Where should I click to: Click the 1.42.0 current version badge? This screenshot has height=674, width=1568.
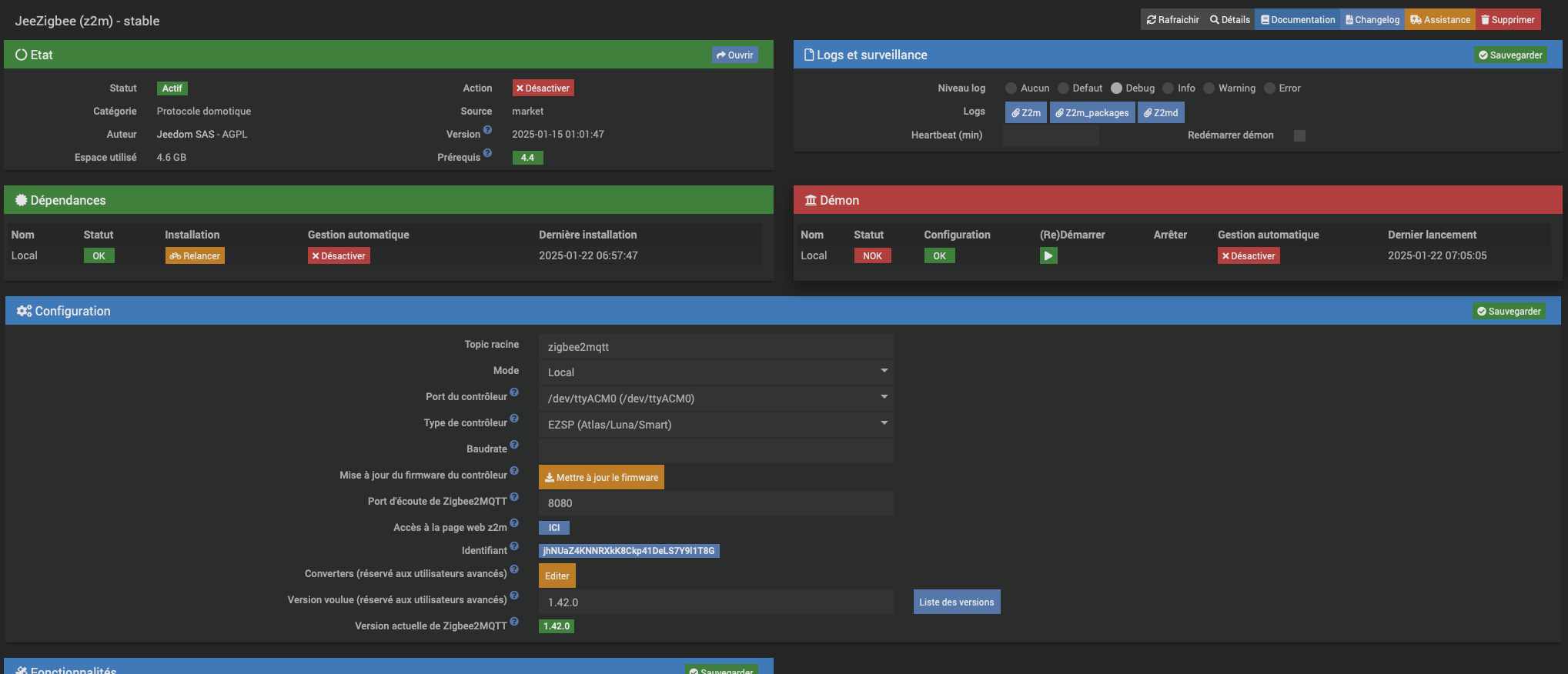tap(557, 626)
